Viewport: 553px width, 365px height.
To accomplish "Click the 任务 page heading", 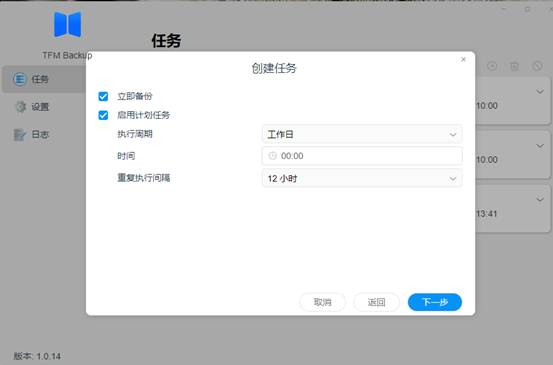I will click(x=166, y=41).
